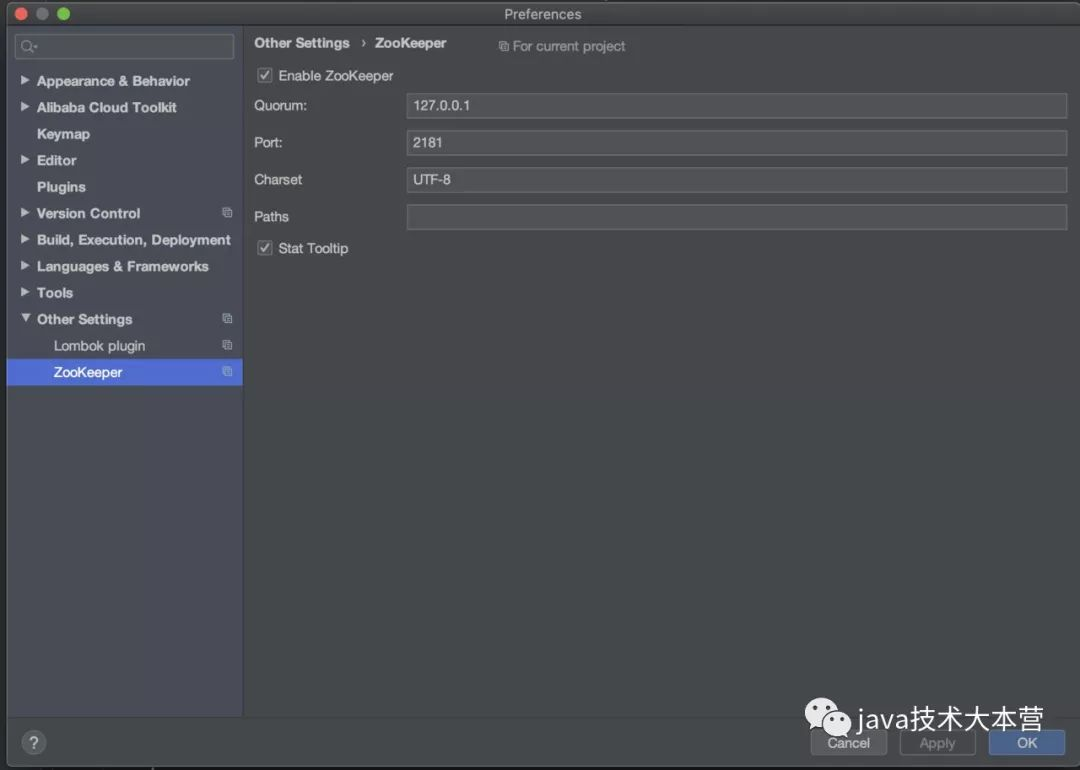
Task: Click the For current project icon
Action: click(504, 46)
